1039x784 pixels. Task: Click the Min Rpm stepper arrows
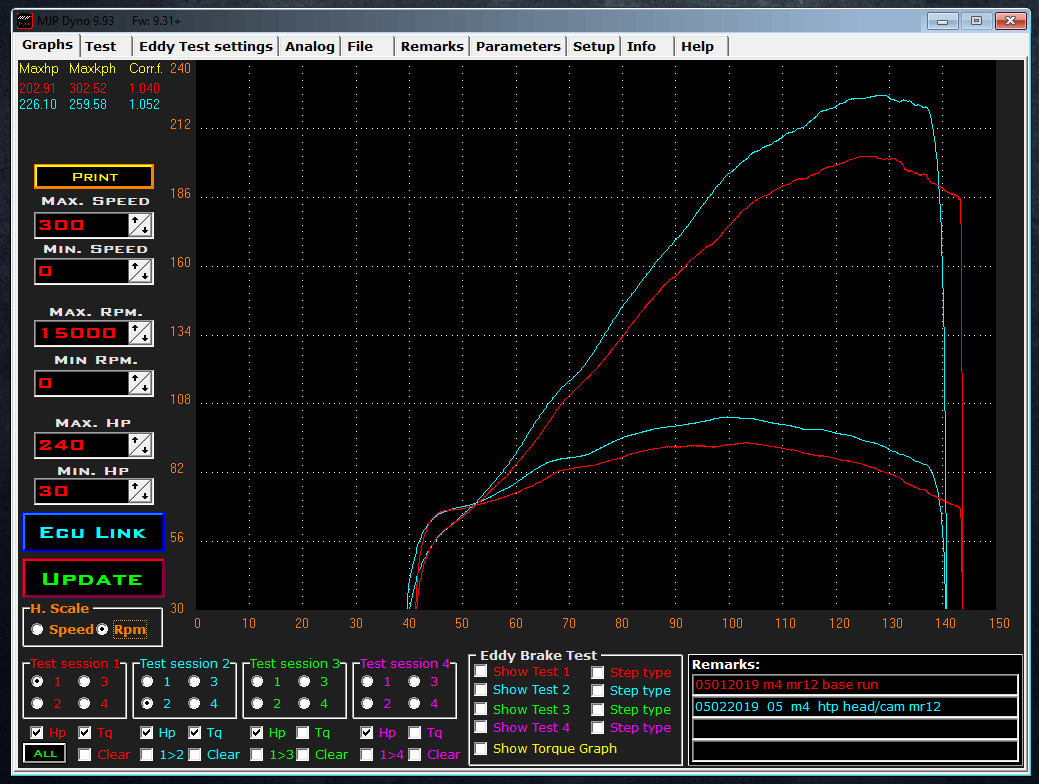140,383
